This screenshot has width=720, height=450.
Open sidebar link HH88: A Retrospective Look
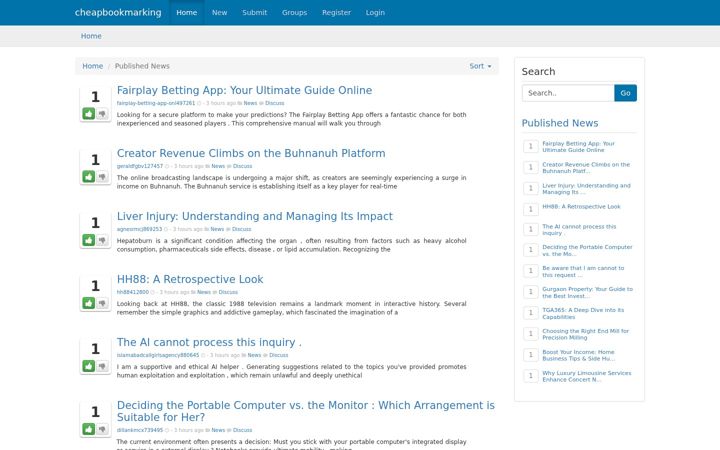point(581,207)
